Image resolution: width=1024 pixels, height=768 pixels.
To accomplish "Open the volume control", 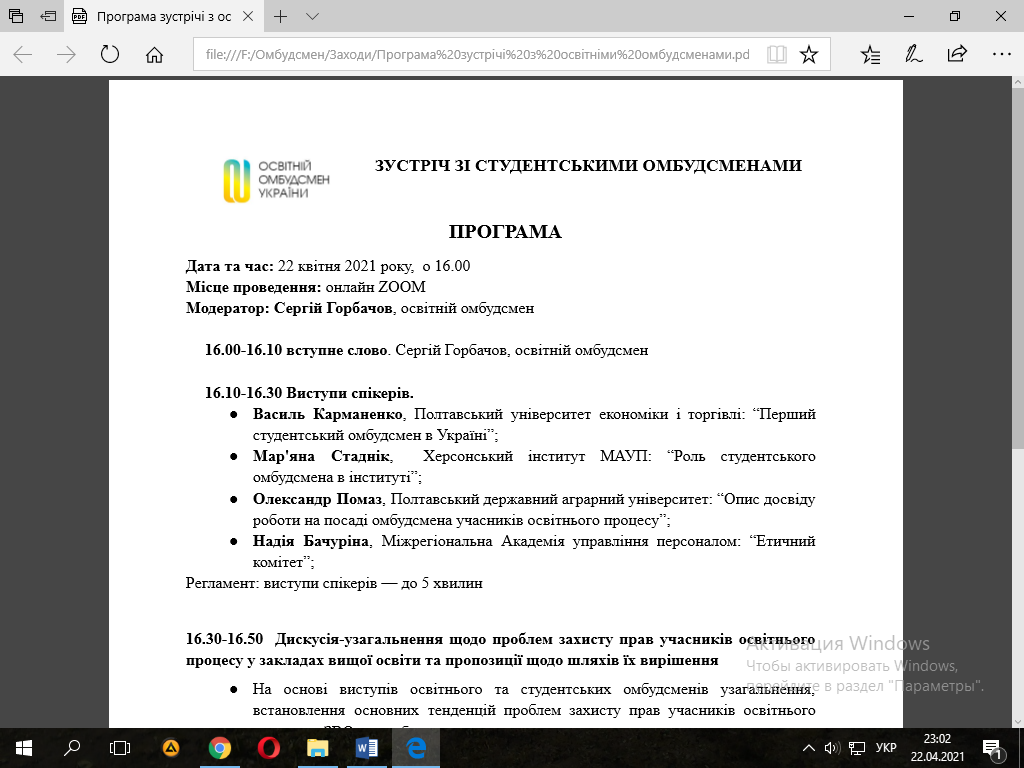I will [x=832, y=748].
